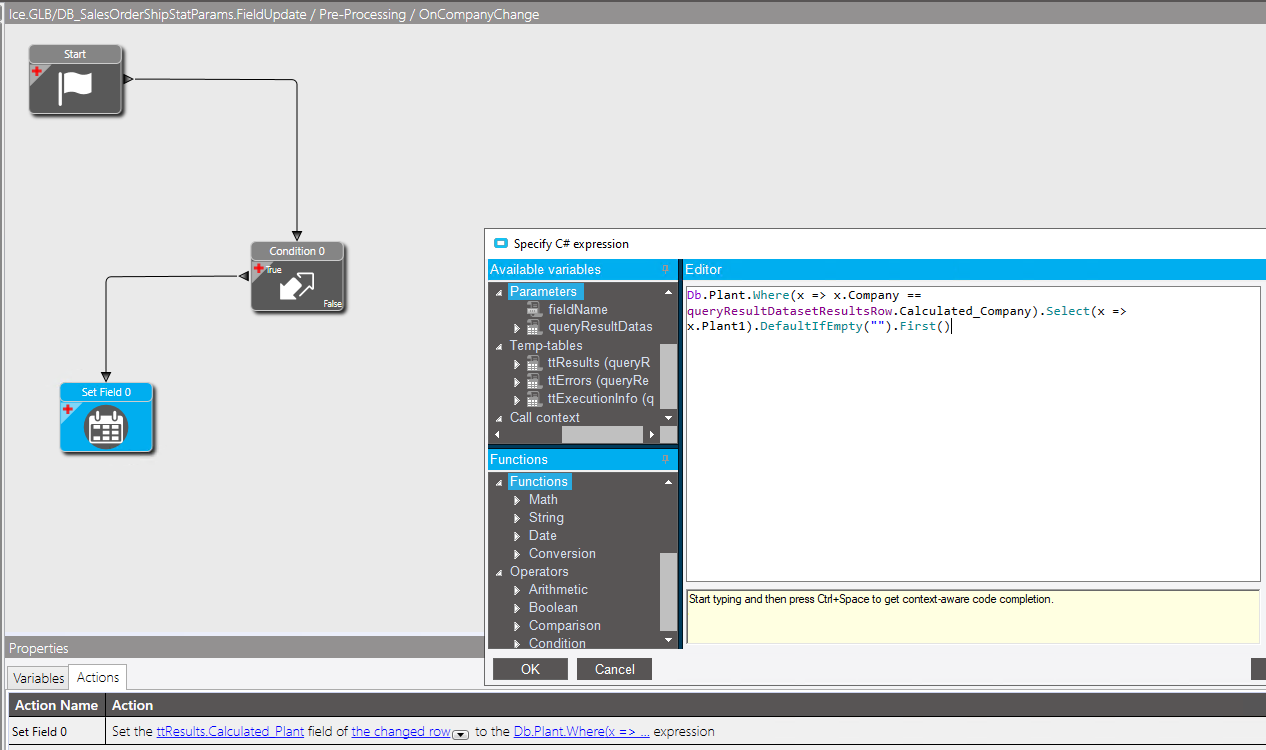
Task: Click the OK button
Action: [531, 669]
